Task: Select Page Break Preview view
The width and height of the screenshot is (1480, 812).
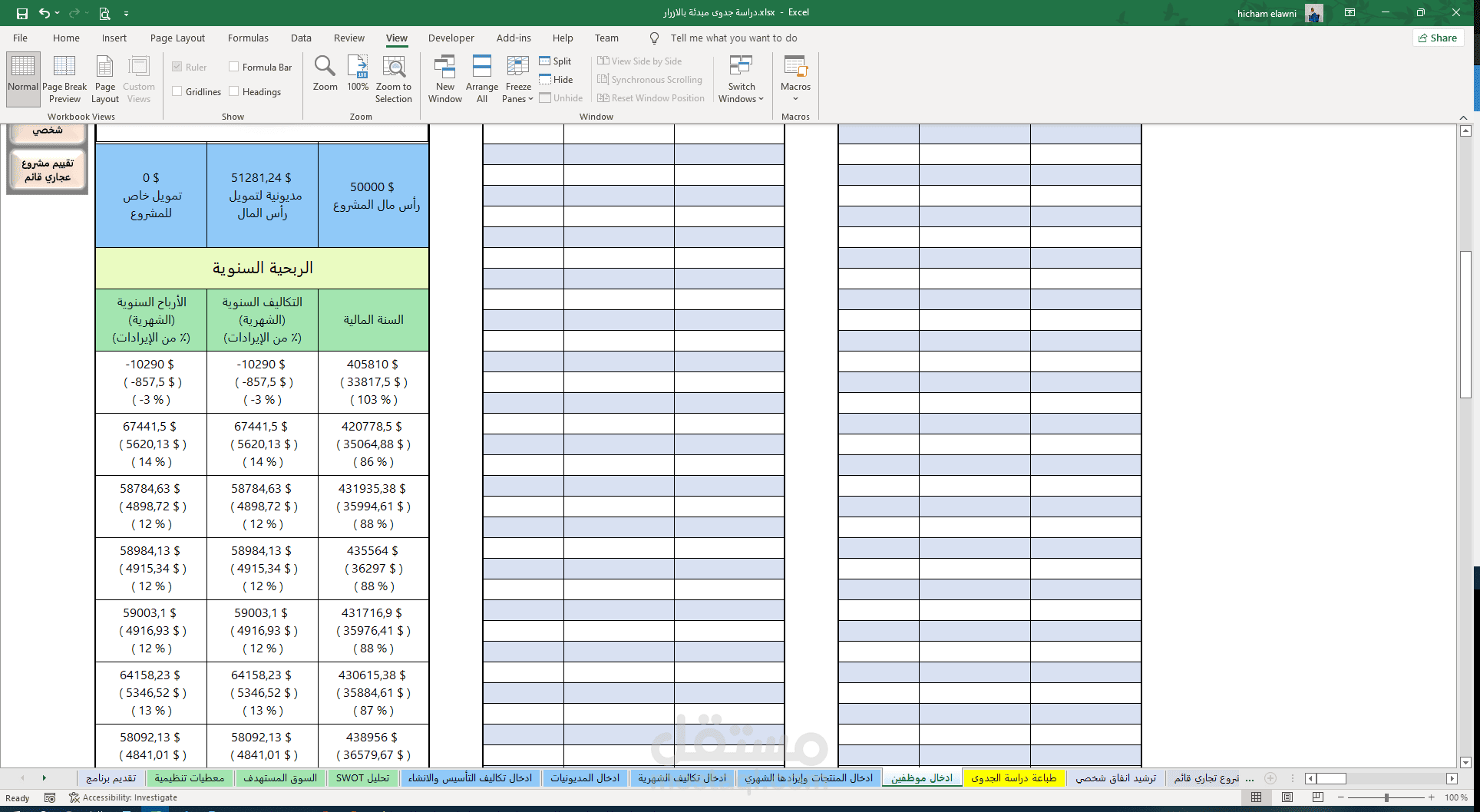Action: tap(64, 78)
